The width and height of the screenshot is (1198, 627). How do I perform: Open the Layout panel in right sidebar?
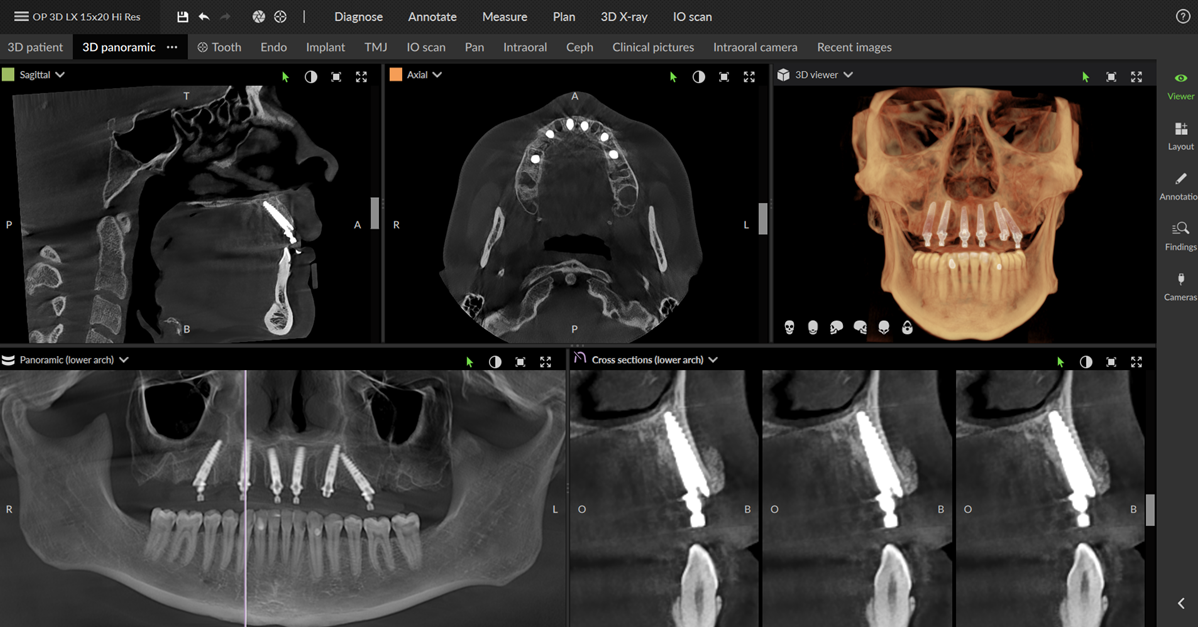point(1180,136)
